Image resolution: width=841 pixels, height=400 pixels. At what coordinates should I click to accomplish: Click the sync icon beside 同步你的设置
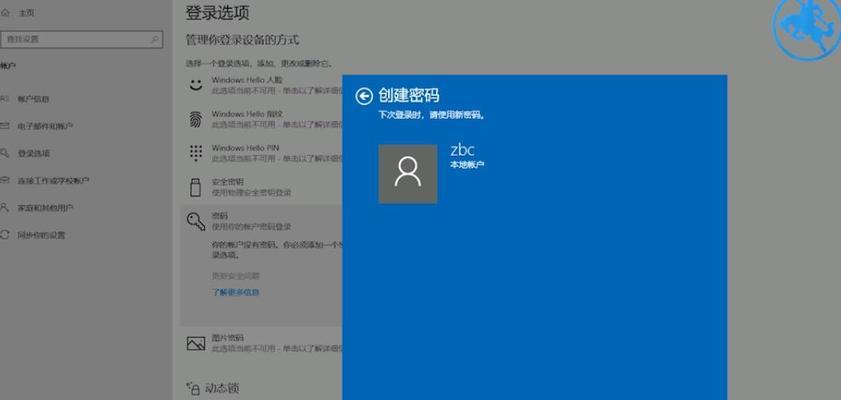(x=5, y=234)
